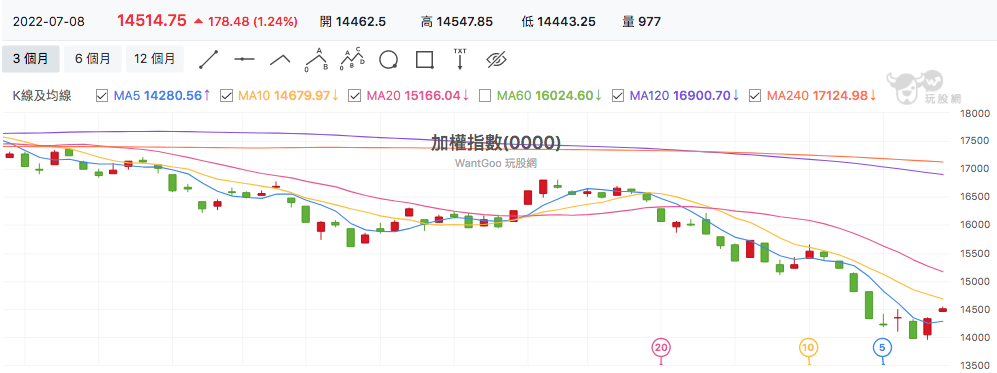Select the circle drawing tool

(x=388, y=59)
